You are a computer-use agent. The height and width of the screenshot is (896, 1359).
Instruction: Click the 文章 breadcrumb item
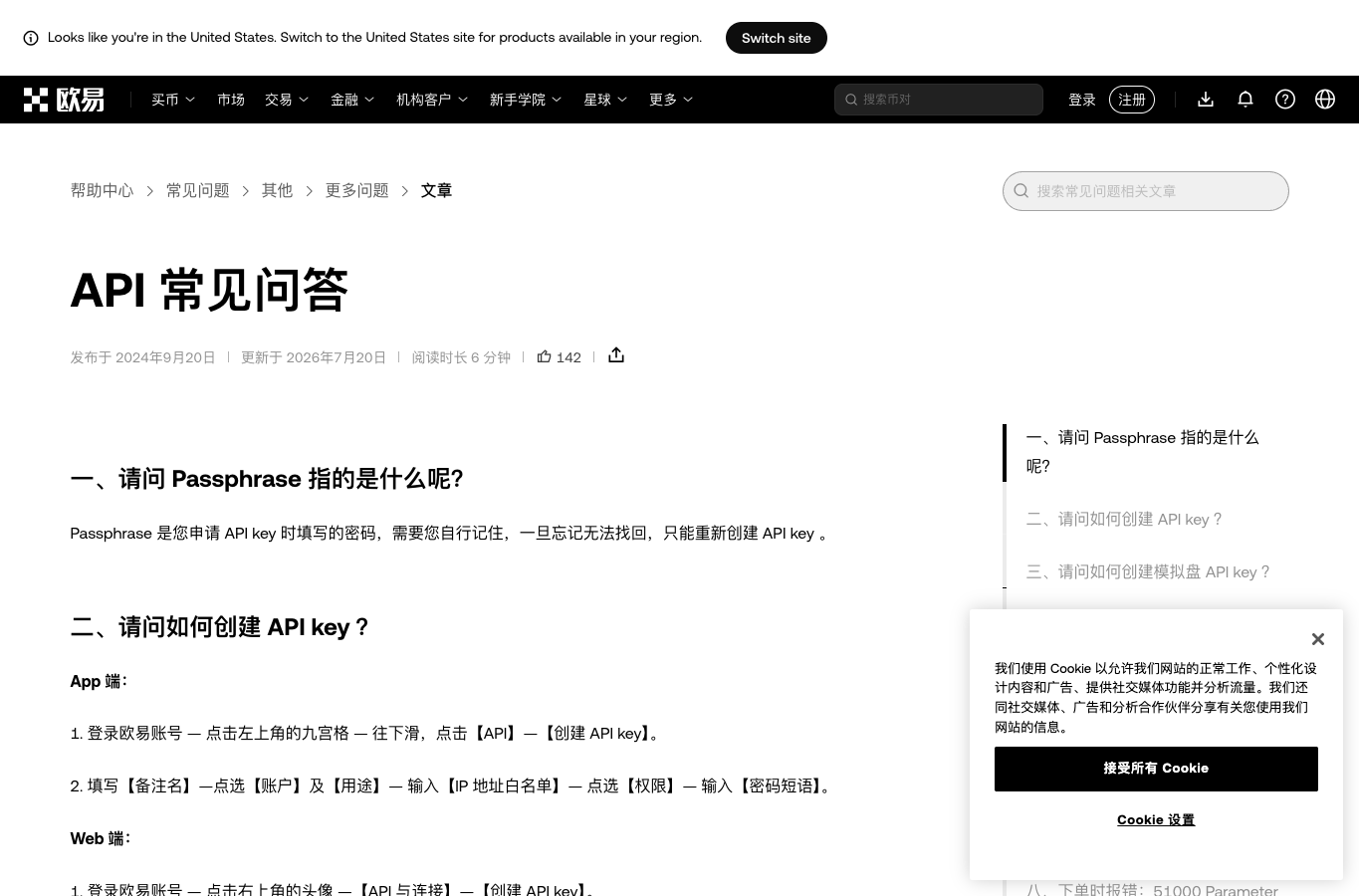tap(436, 190)
